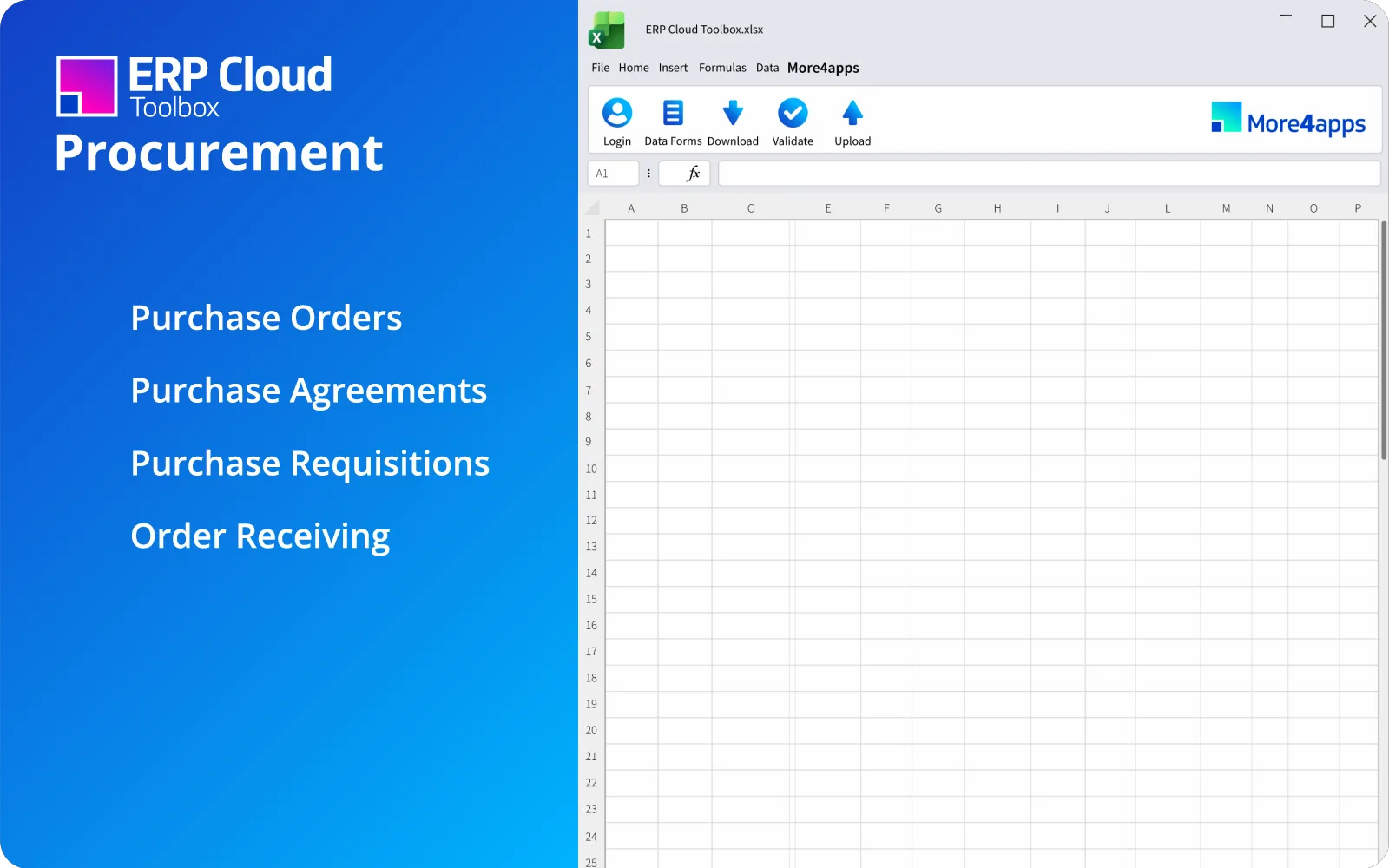Select column H header
This screenshot has width=1389, height=868.
pos(997,208)
